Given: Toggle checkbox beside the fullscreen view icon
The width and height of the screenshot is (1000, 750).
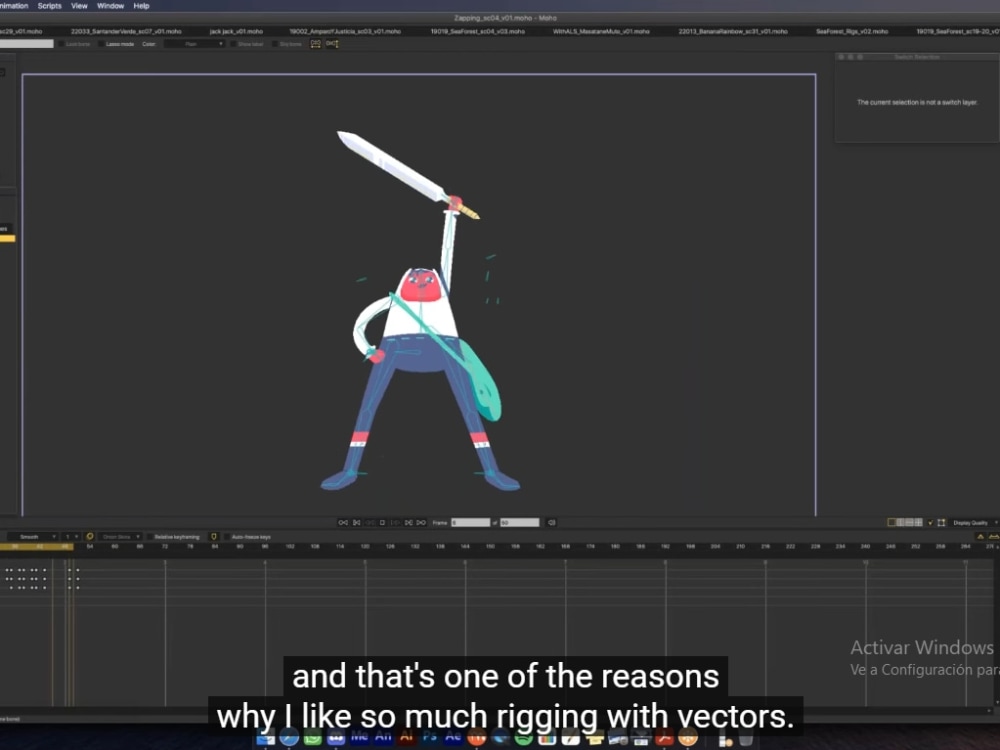Looking at the screenshot, I should (x=930, y=522).
